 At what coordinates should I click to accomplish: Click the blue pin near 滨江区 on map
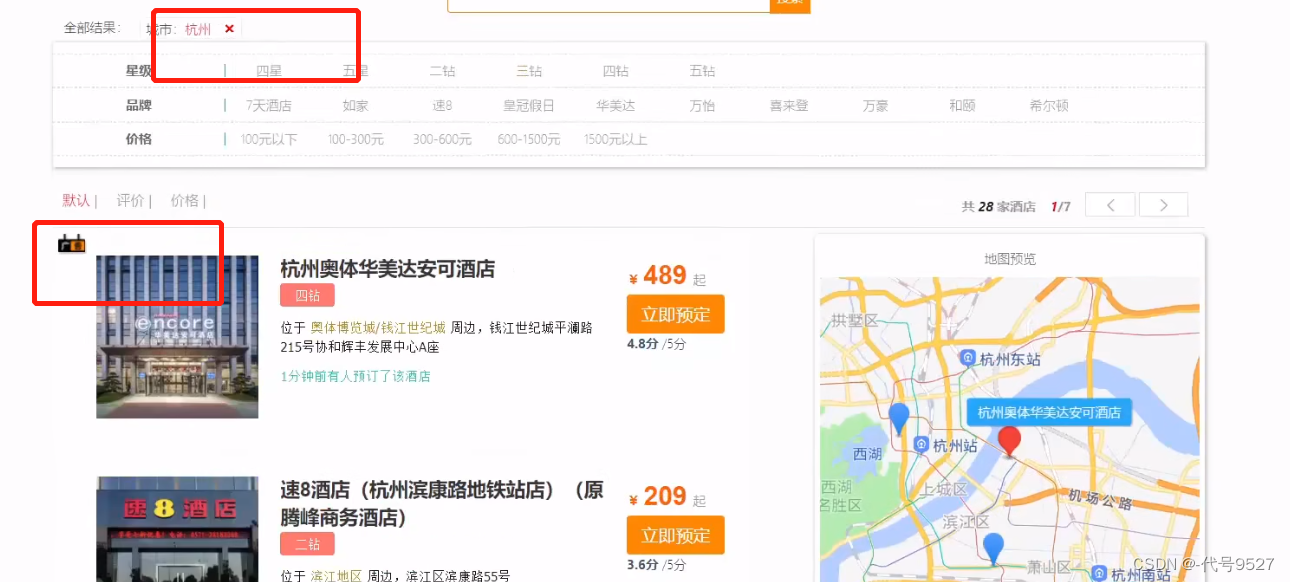click(x=993, y=548)
